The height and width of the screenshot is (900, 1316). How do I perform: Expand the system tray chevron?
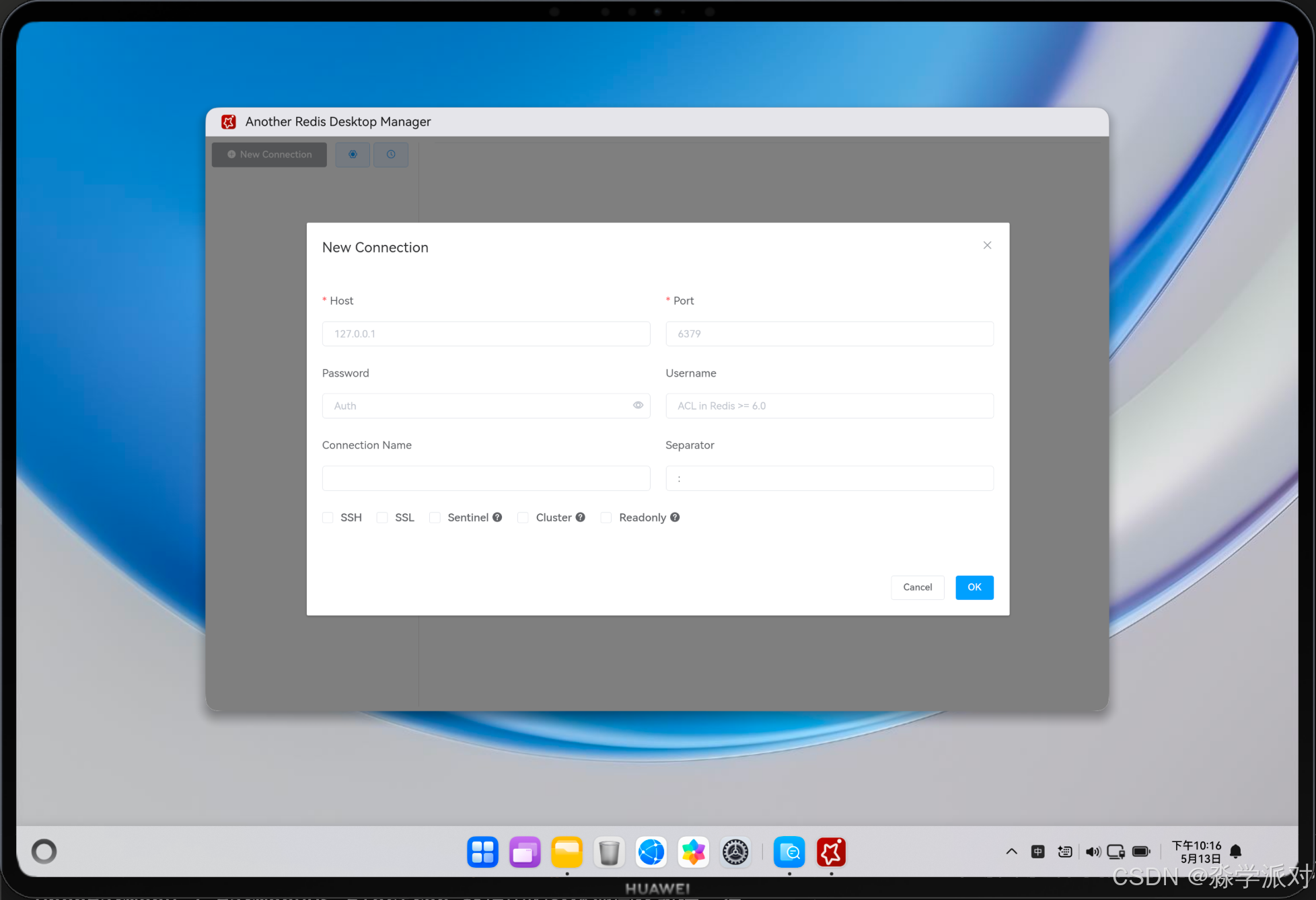click(x=1011, y=852)
